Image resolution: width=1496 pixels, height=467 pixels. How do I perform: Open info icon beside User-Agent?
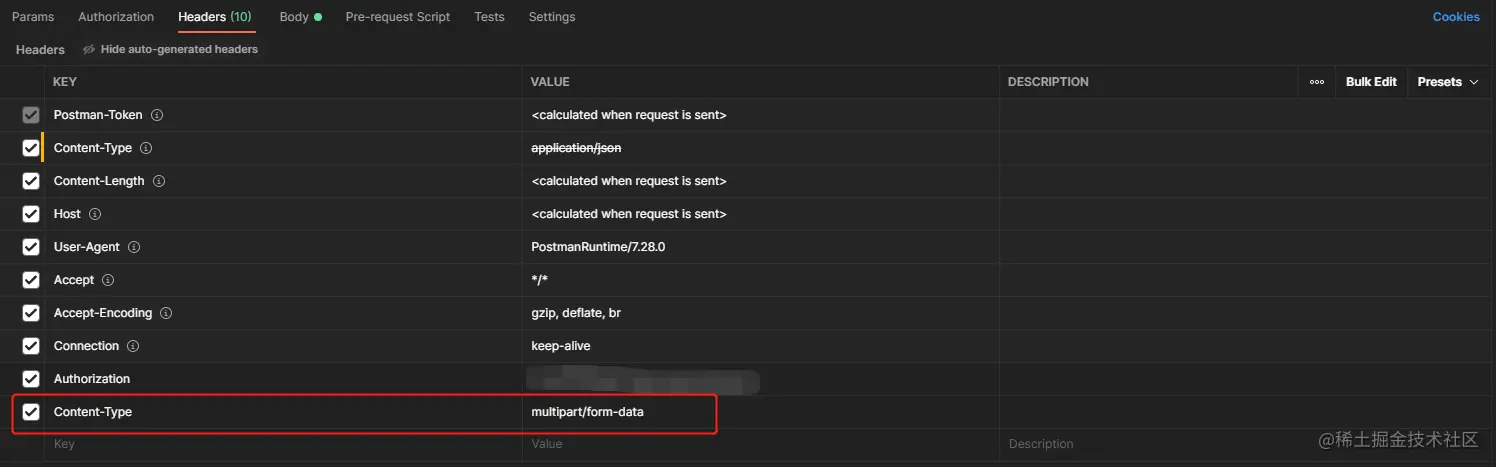click(x=134, y=247)
